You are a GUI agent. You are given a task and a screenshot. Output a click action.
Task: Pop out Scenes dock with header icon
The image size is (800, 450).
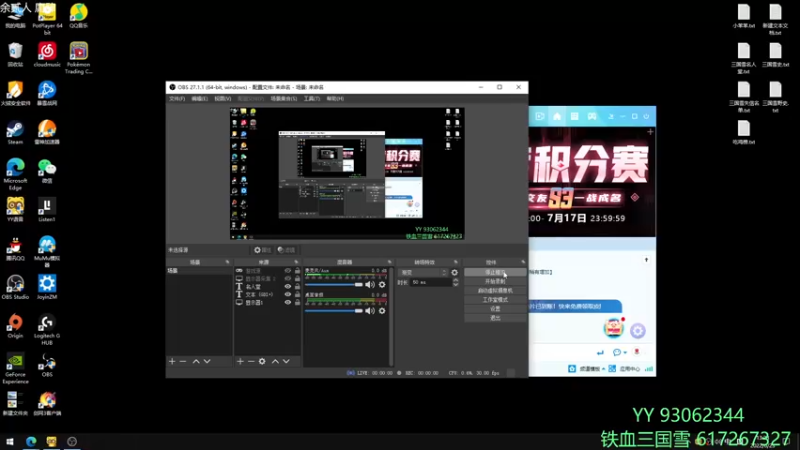tap(228, 262)
